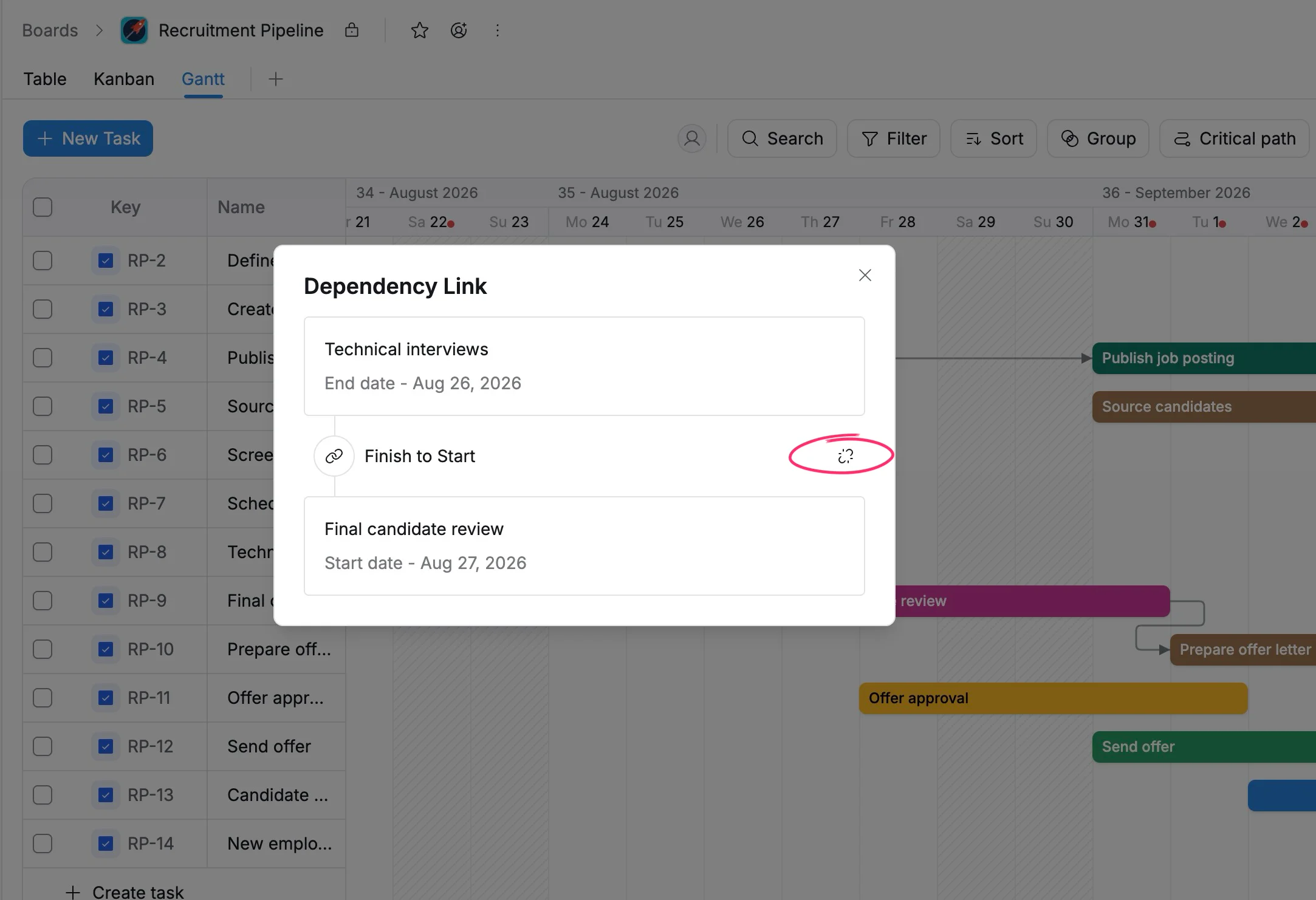Toggle Critical path view
Image resolution: width=1316 pixels, height=900 pixels.
click(1234, 138)
